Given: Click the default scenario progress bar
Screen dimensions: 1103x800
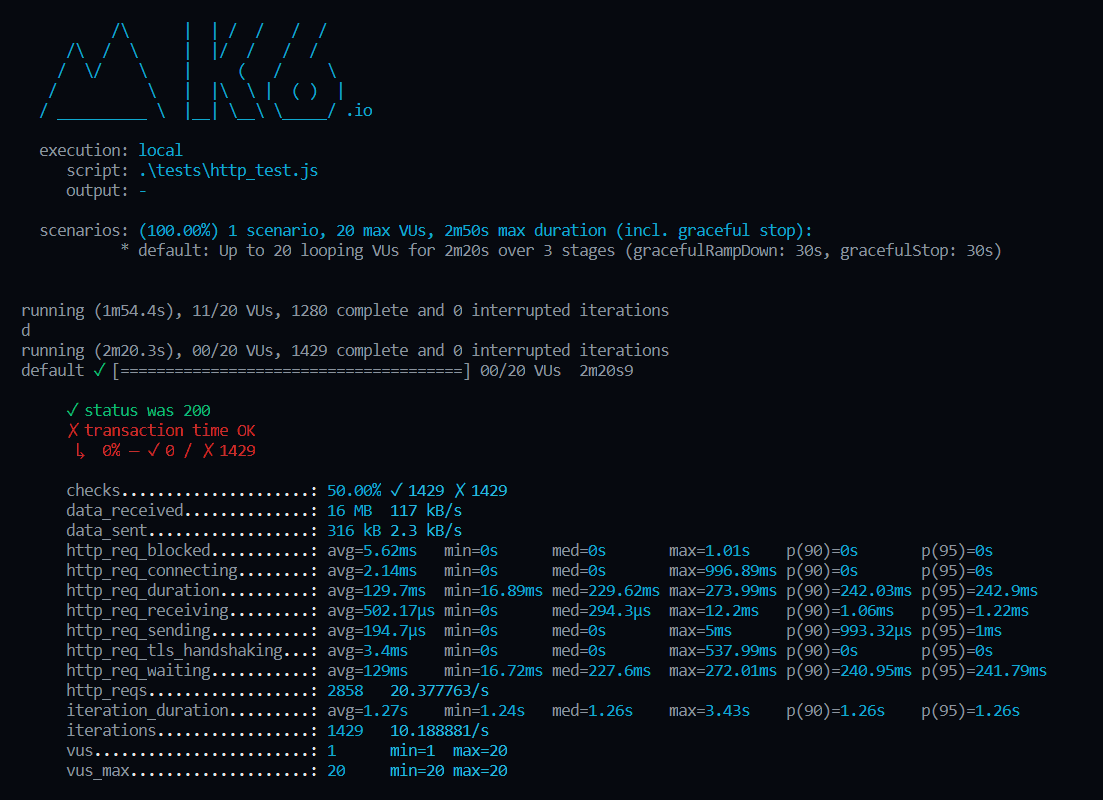Looking at the screenshot, I should (290, 370).
